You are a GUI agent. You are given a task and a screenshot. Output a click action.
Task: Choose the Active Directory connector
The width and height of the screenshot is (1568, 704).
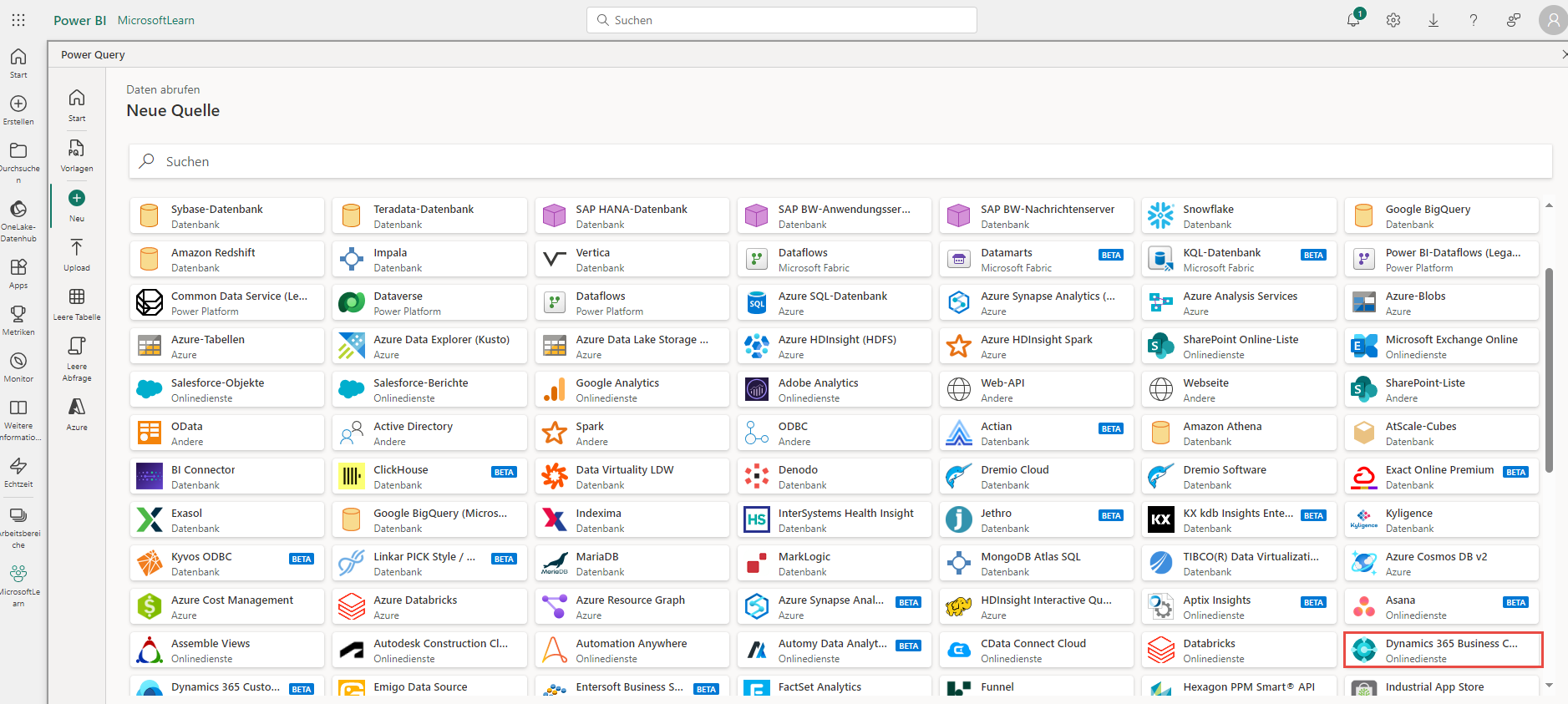click(x=429, y=433)
